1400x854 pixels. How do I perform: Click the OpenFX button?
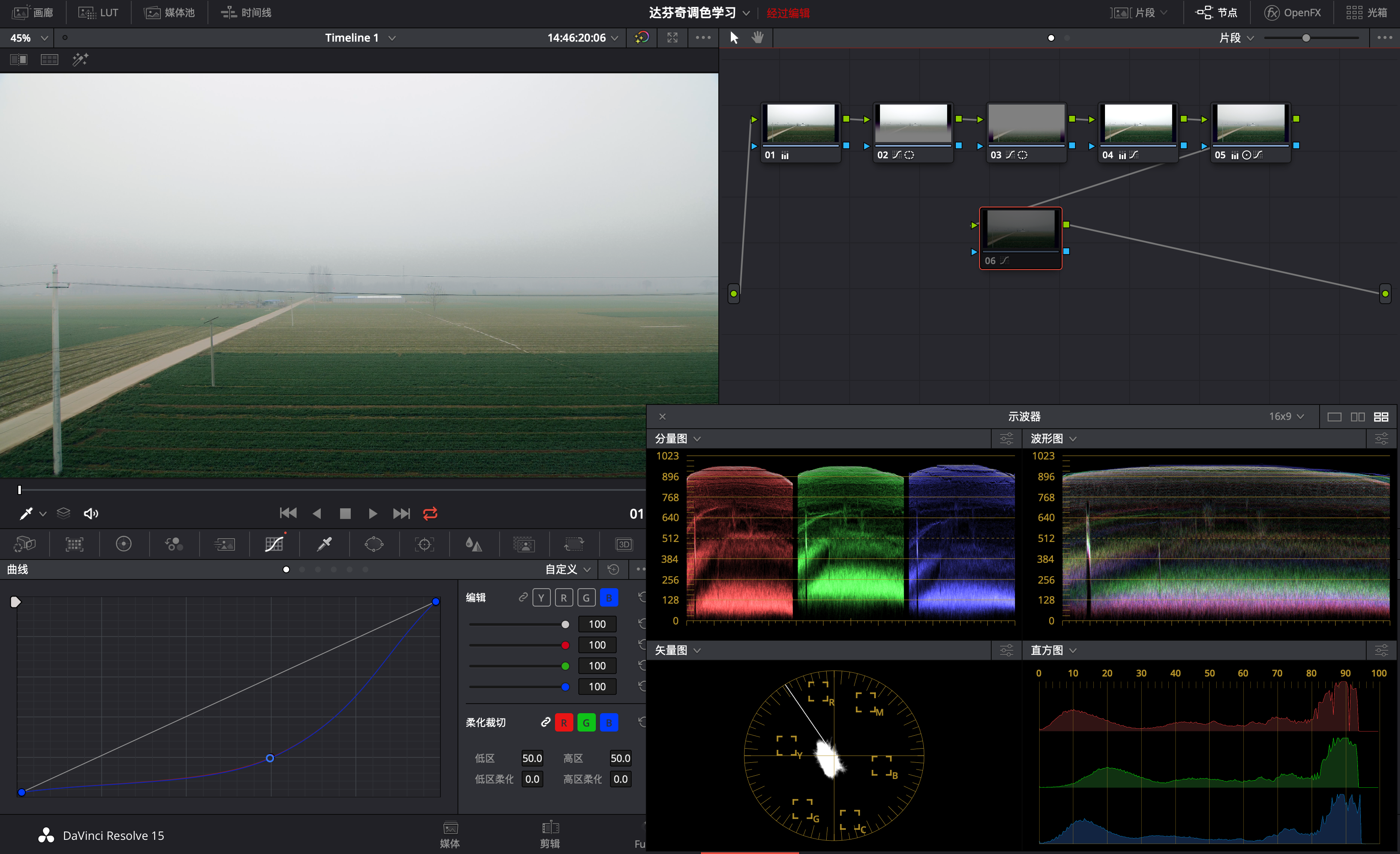pos(1292,12)
